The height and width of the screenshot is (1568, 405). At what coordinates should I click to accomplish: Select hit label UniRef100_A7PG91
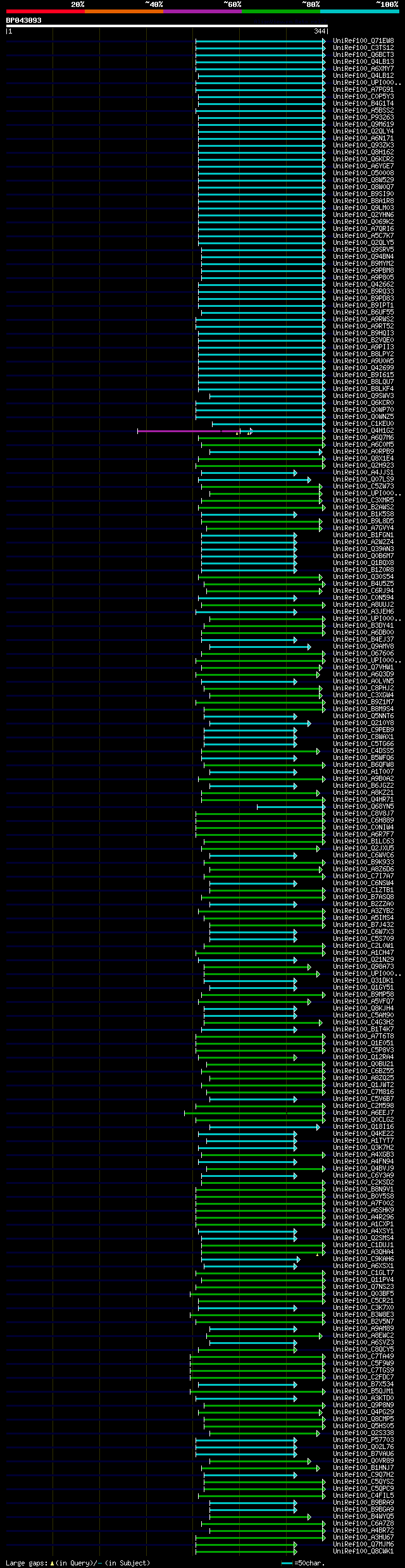[x=363, y=90]
